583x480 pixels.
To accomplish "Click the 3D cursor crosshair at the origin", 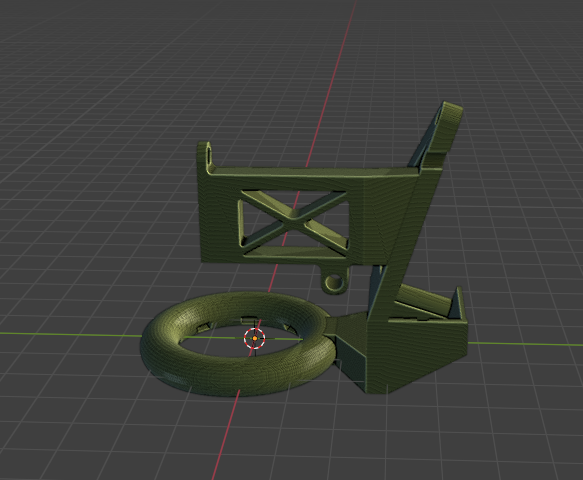I will (255, 338).
